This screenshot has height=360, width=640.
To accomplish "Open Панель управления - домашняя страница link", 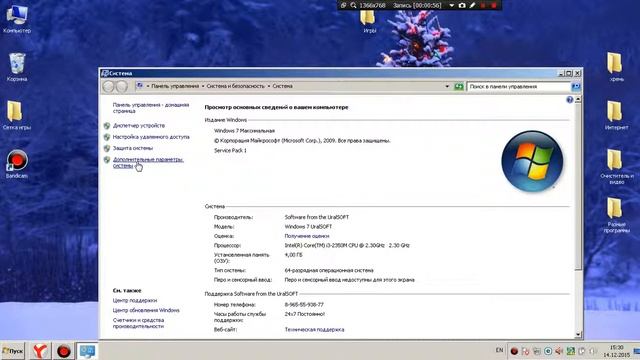I will (151, 108).
